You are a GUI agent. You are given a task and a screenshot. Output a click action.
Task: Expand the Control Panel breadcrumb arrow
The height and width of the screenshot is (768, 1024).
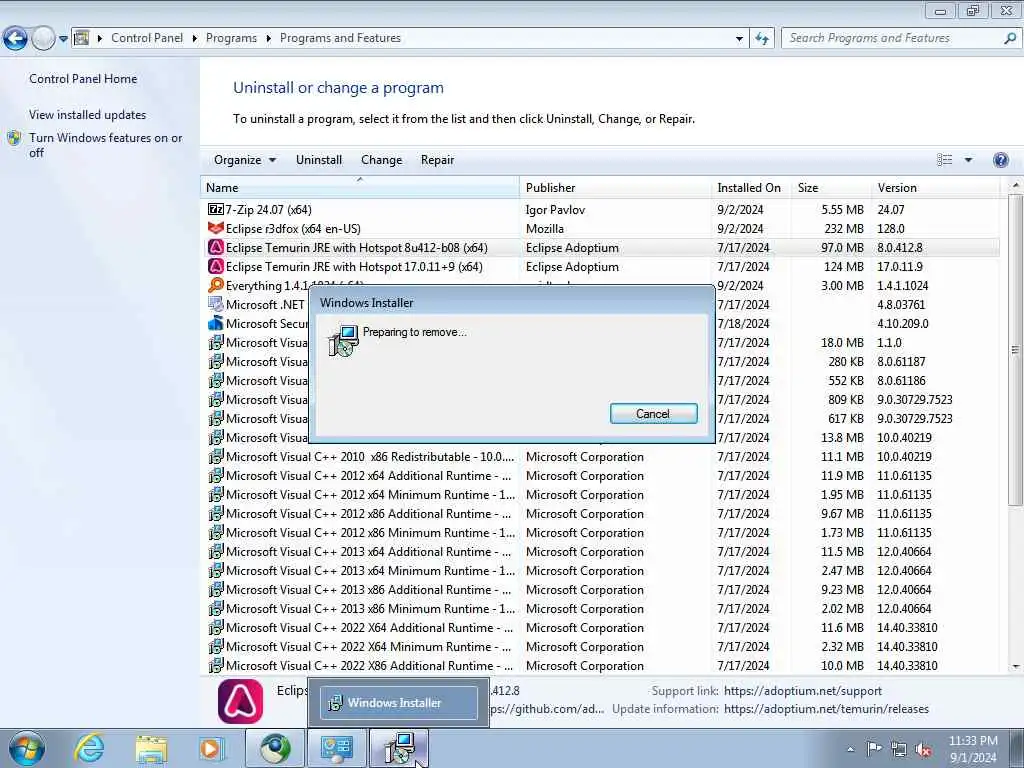point(195,39)
